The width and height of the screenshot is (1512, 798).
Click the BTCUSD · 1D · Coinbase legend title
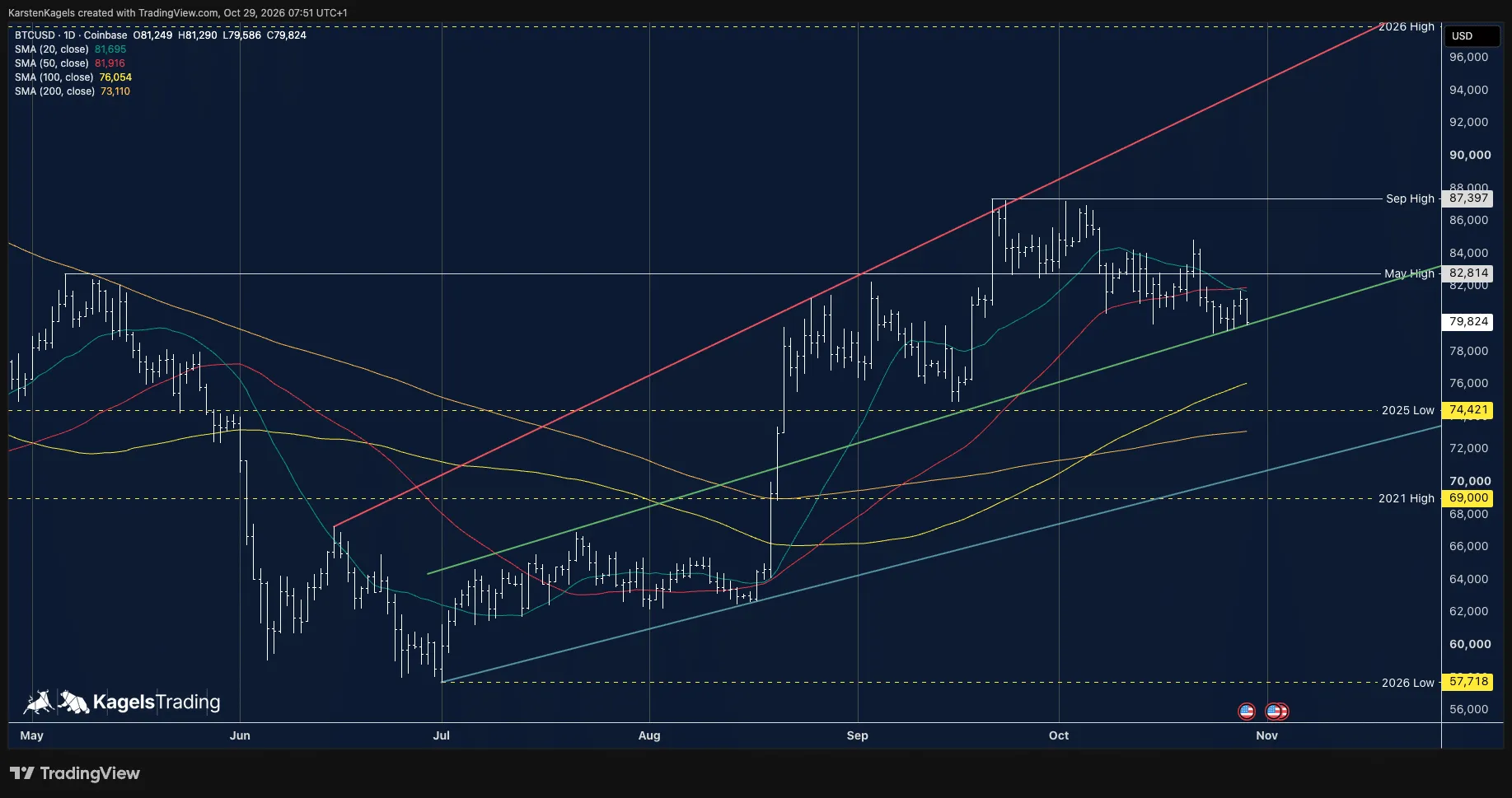click(x=71, y=35)
